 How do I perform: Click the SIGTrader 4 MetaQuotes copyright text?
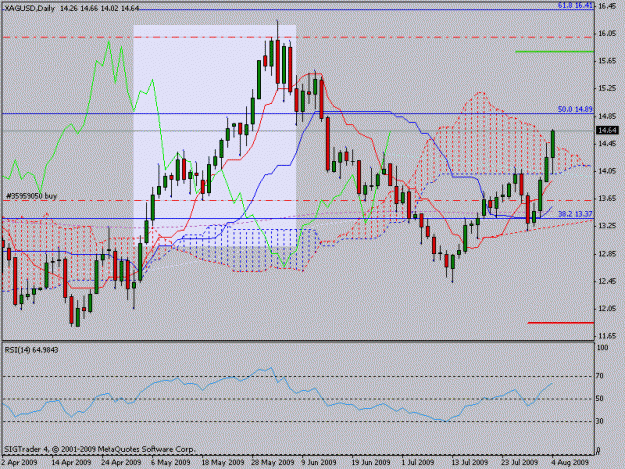pos(100,449)
